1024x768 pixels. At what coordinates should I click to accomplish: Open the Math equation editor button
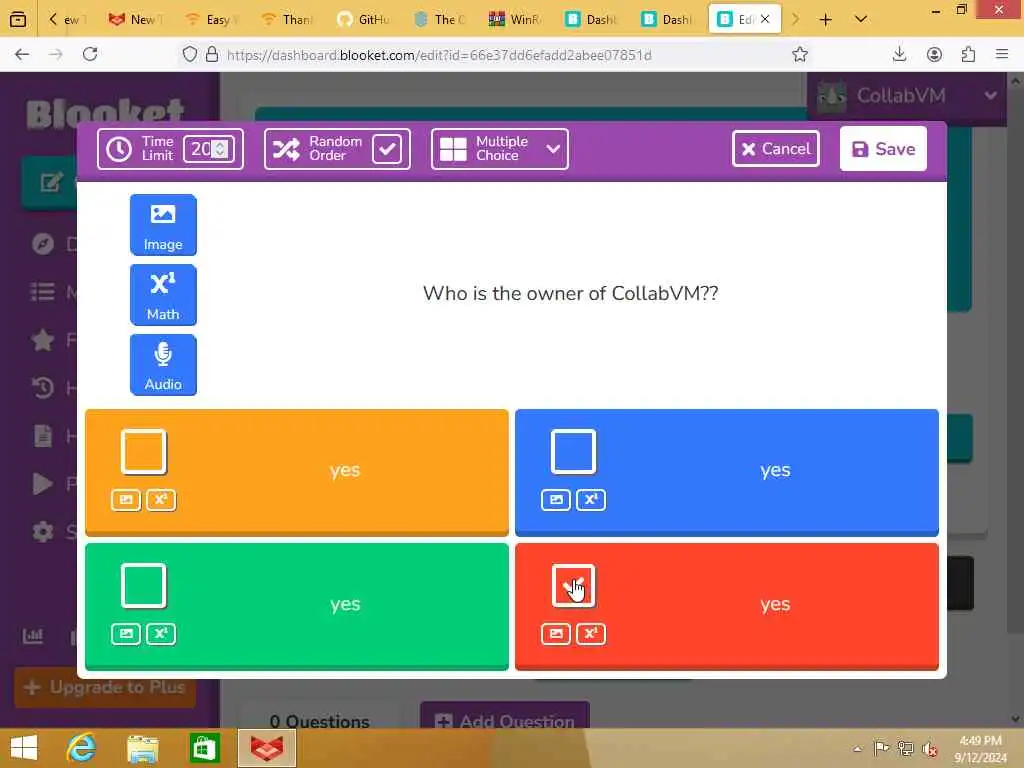tap(163, 295)
